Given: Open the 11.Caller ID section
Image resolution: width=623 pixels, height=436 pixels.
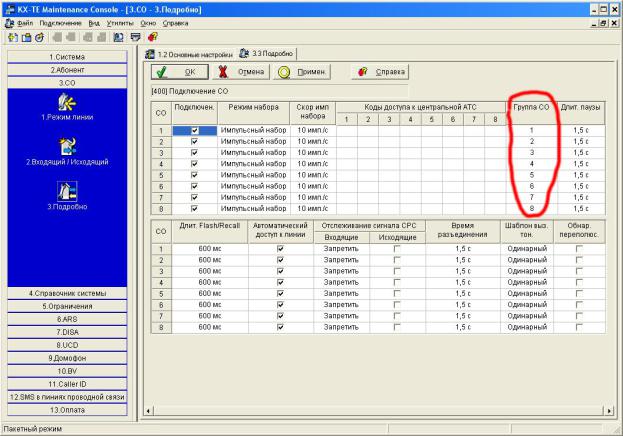Looking at the screenshot, I should 67,384.
